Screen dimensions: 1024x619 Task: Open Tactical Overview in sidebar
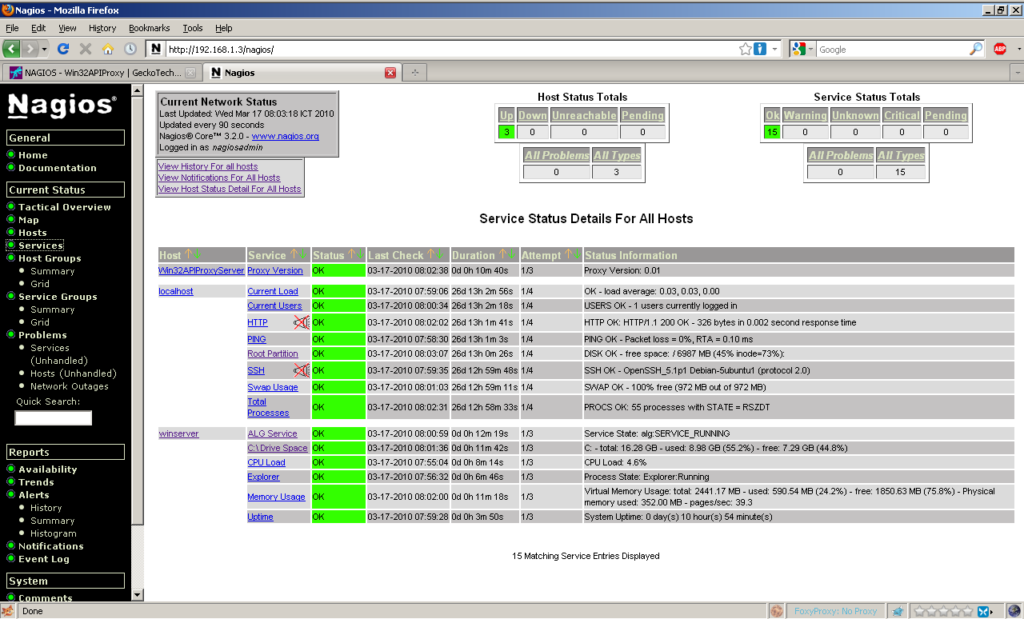[64, 207]
